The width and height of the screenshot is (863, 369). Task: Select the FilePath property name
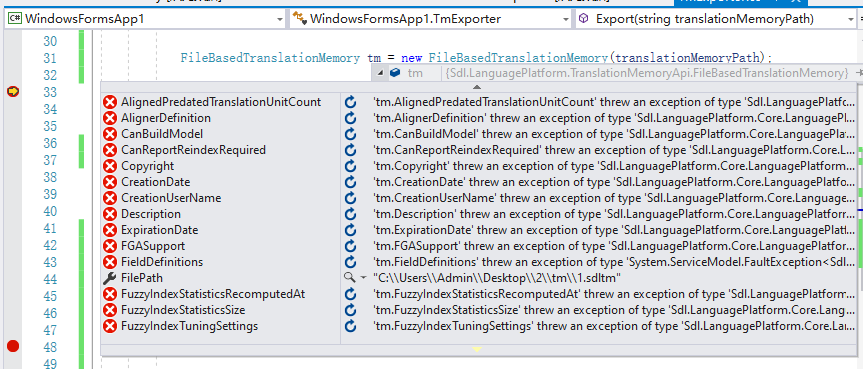click(x=142, y=278)
